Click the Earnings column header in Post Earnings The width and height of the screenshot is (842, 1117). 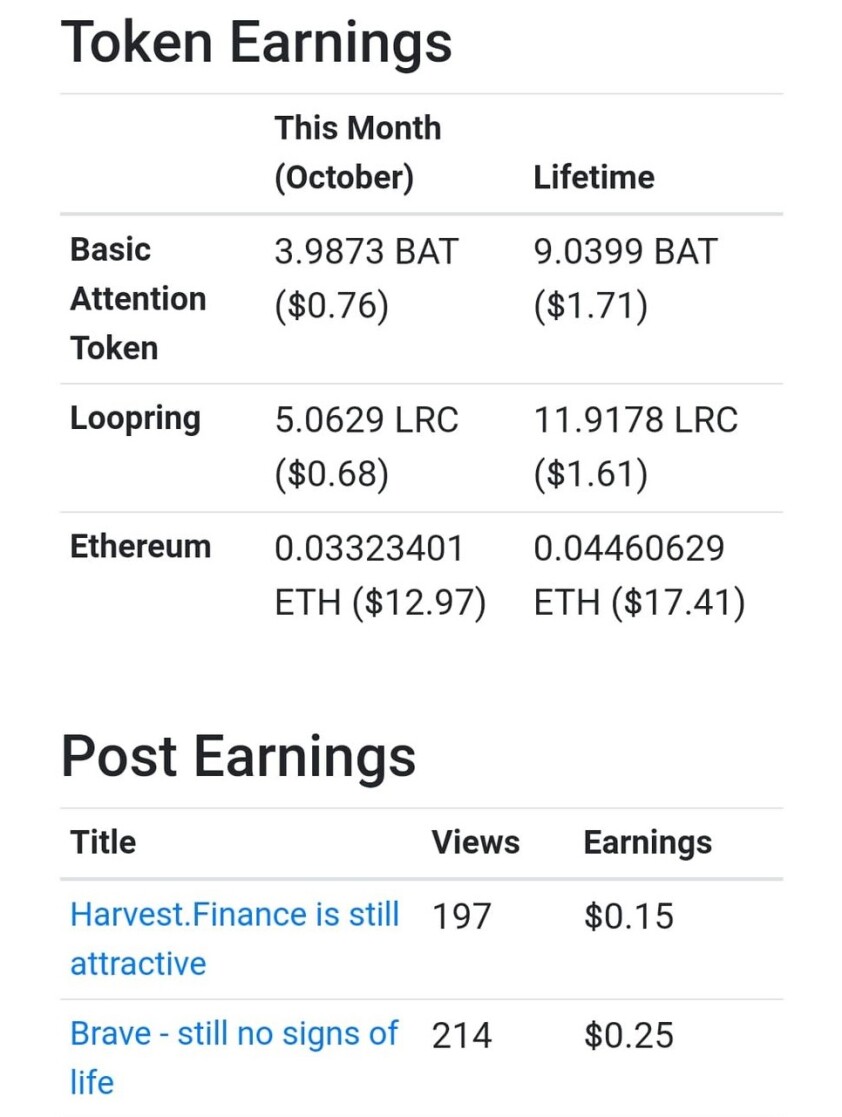[648, 843]
